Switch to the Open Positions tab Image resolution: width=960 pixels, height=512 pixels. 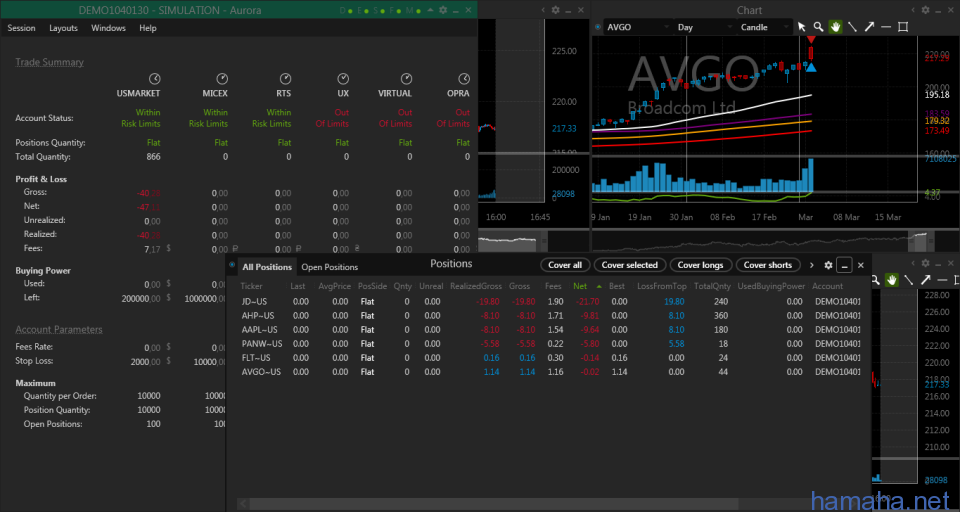pos(329,267)
